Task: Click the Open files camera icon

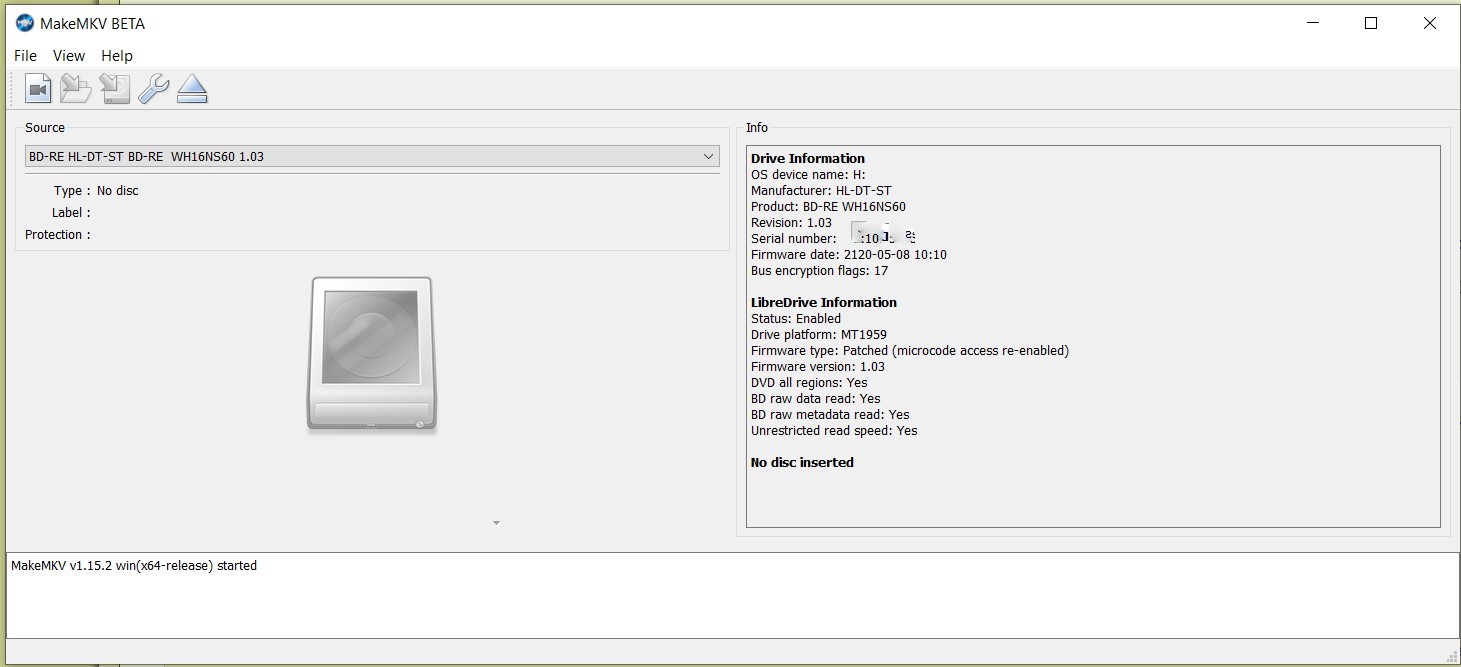Action: (38, 89)
